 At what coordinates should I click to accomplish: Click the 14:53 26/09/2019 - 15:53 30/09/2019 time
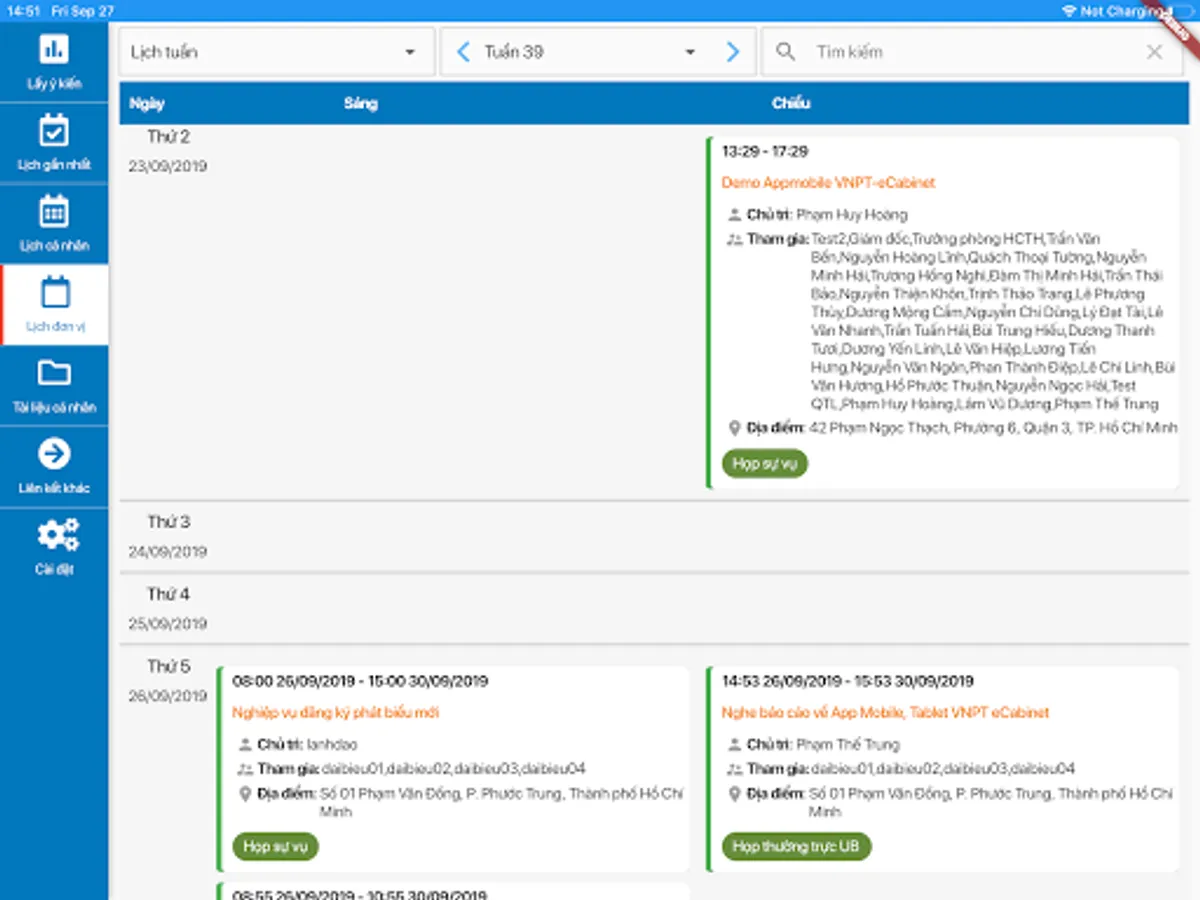[x=848, y=682]
